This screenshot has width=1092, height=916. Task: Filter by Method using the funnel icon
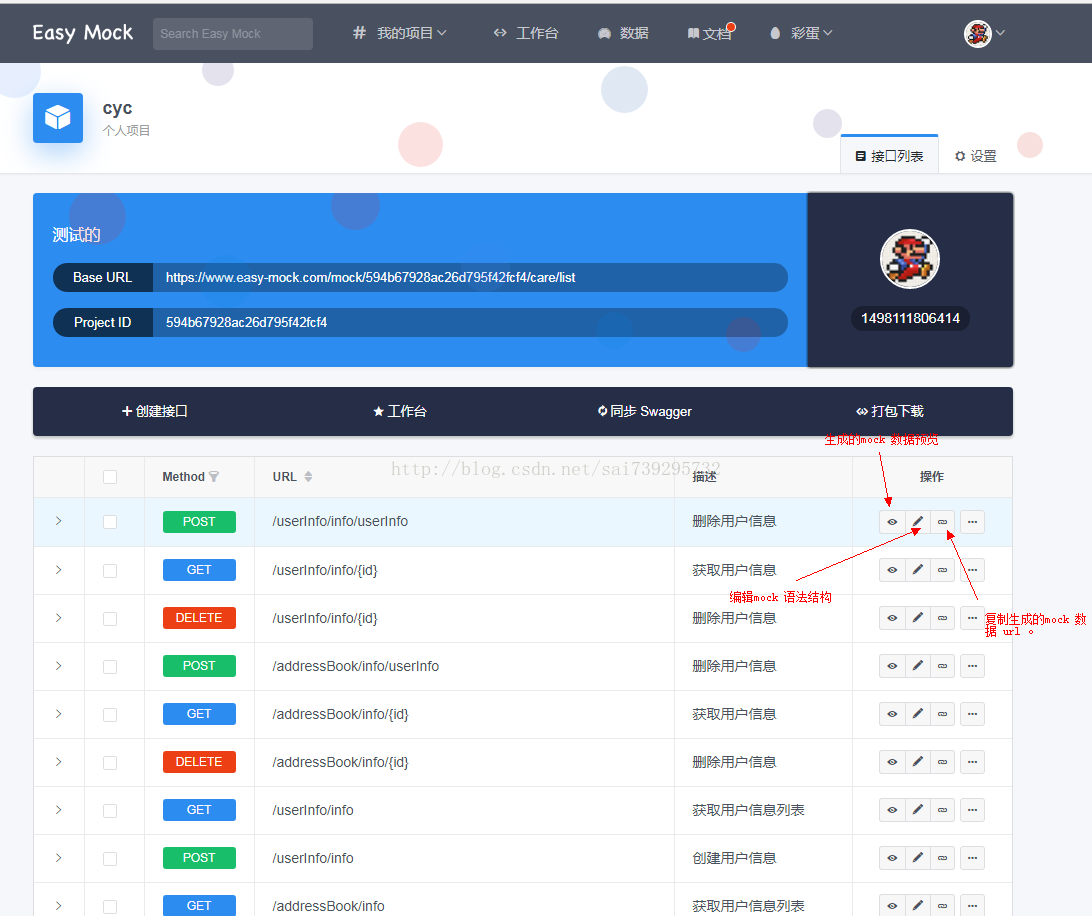(214, 477)
